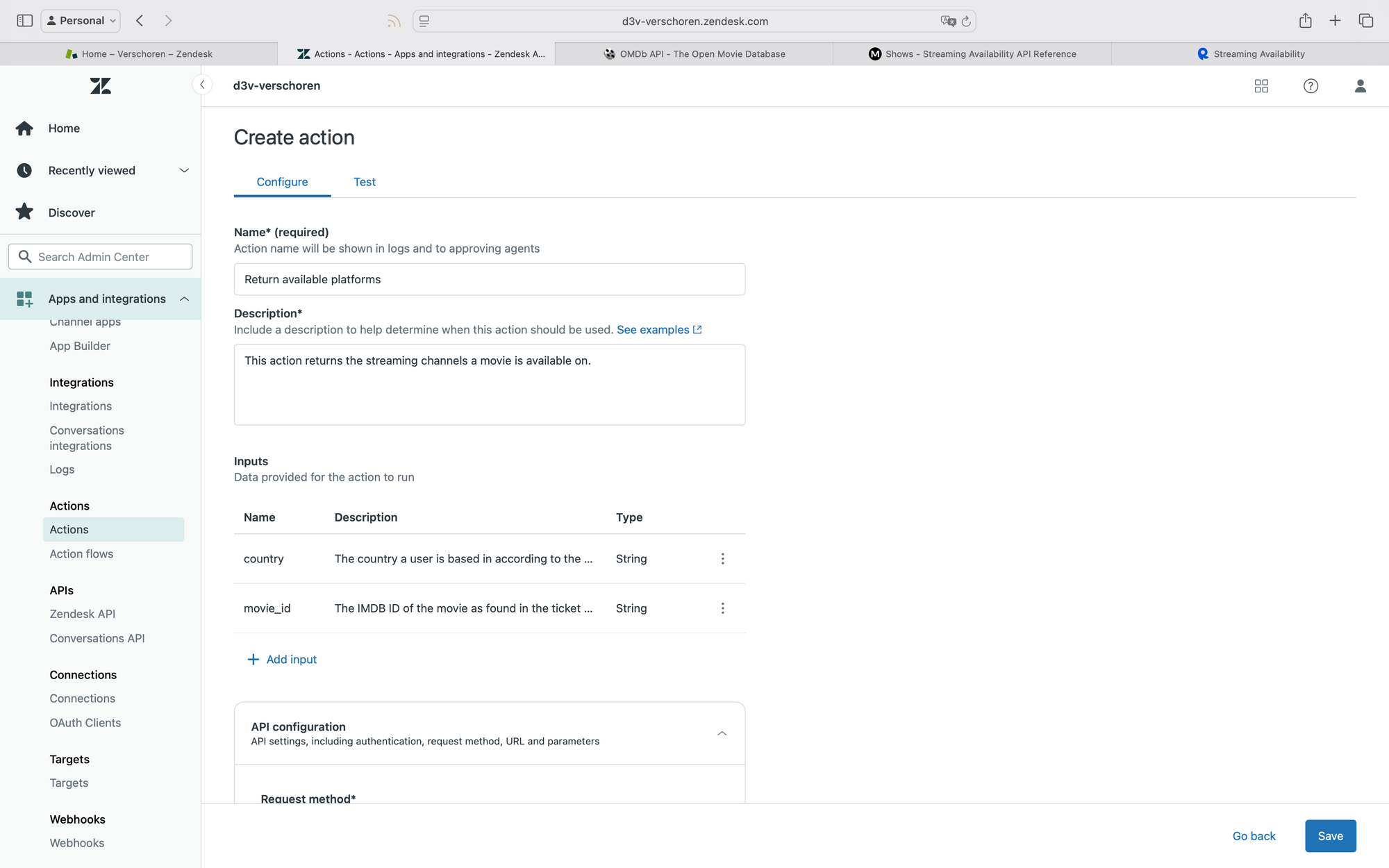Open the Zendesk products grid icon

[x=1261, y=86]
